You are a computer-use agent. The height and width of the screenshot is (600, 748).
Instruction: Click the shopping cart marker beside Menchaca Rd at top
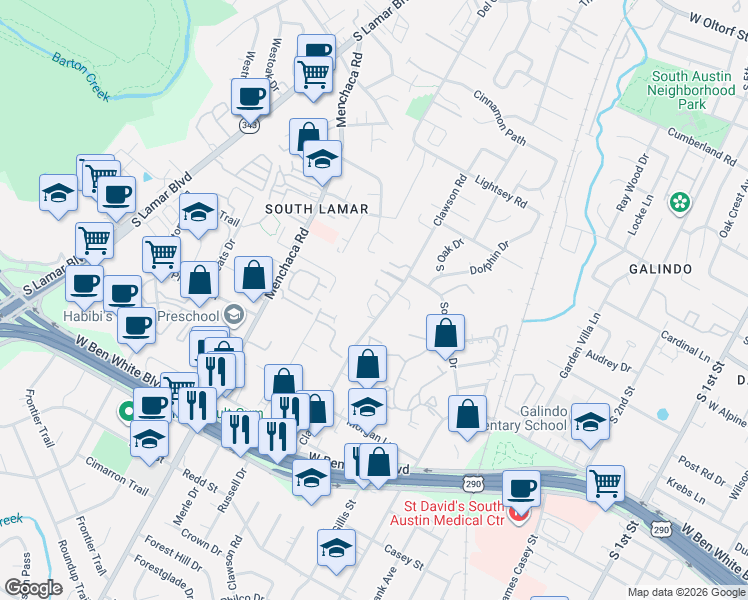(313, 78)
